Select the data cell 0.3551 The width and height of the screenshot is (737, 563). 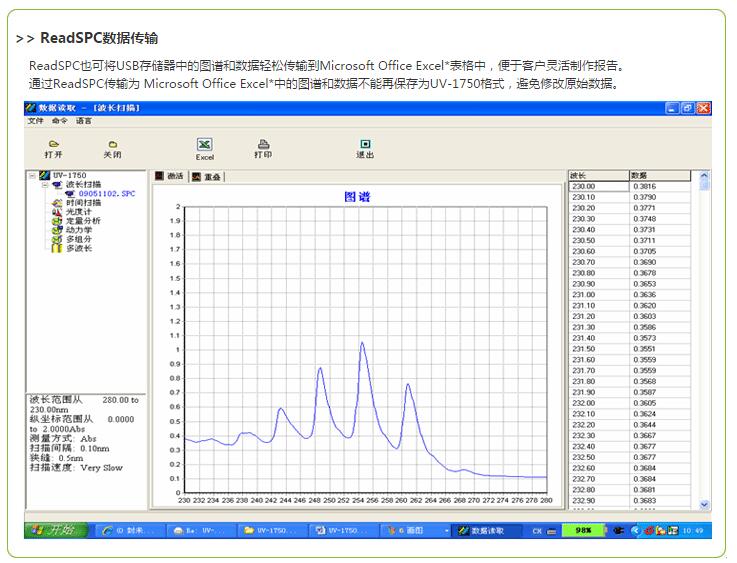pos(659,349)
